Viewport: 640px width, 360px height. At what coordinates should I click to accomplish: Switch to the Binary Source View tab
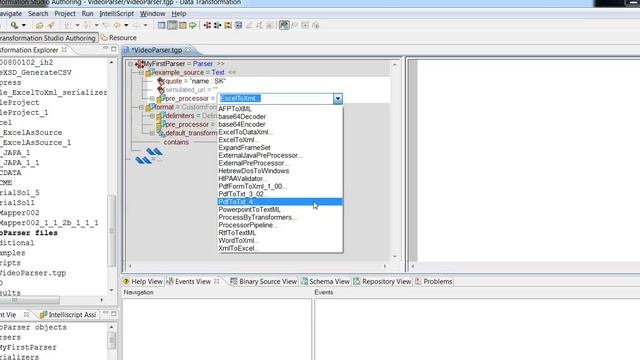coord(263,282)
